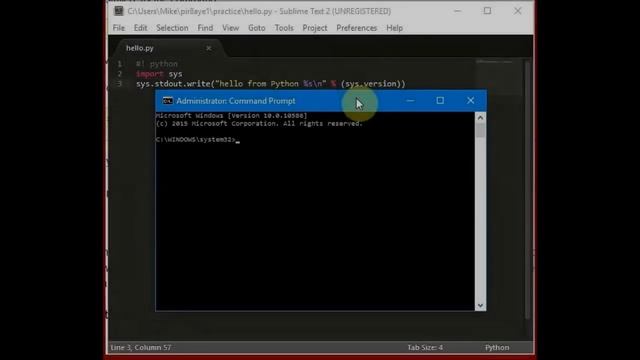The image size is (640, 360).
Task: Click line number 2 in the gutter
Action: coord(119,74)
